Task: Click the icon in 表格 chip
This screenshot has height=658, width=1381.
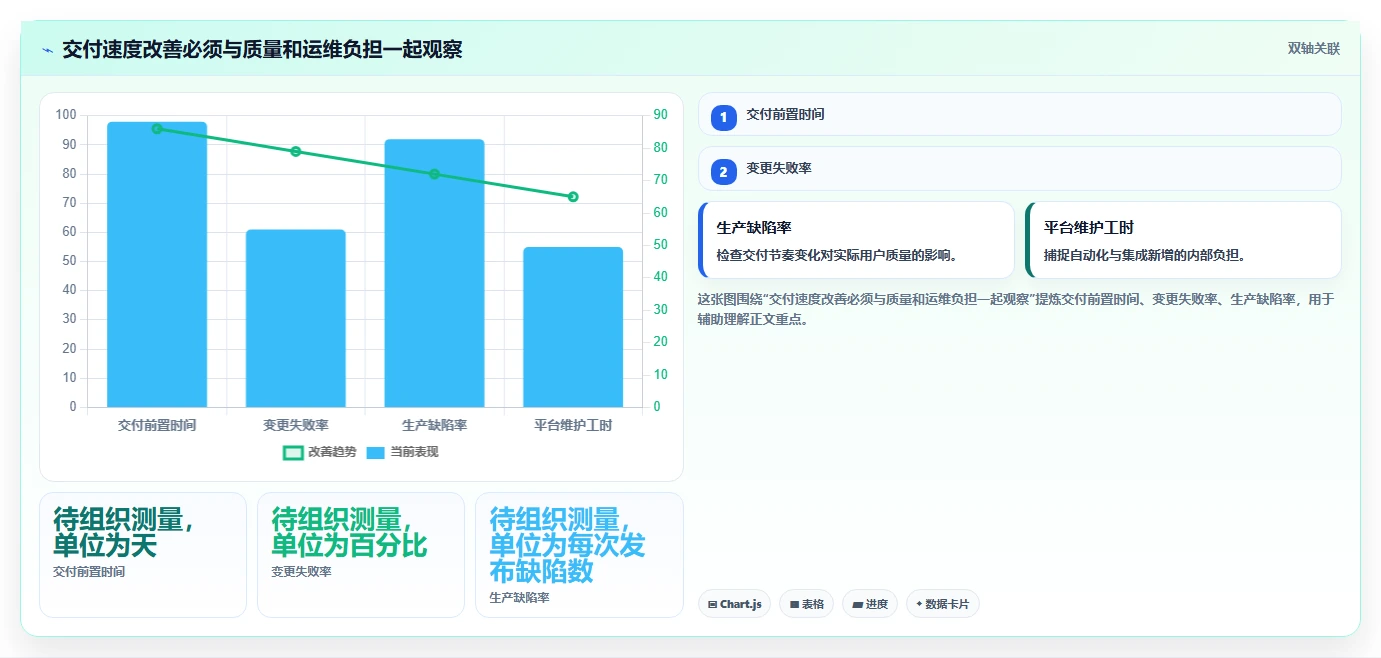Action: coord(794,604)
